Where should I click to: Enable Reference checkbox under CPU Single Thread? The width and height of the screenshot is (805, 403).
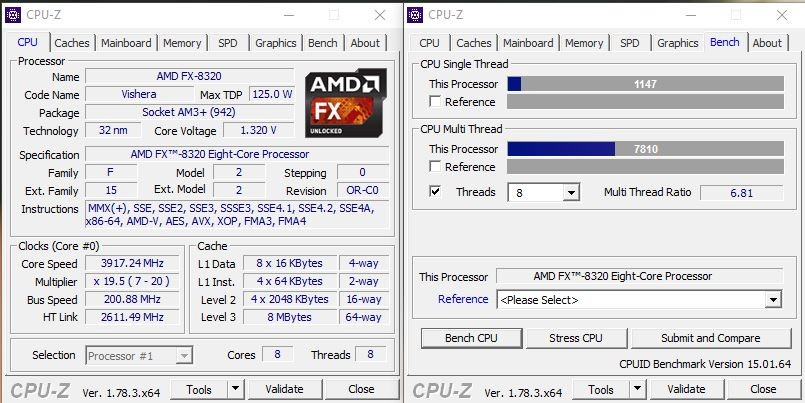coord(435,102)
